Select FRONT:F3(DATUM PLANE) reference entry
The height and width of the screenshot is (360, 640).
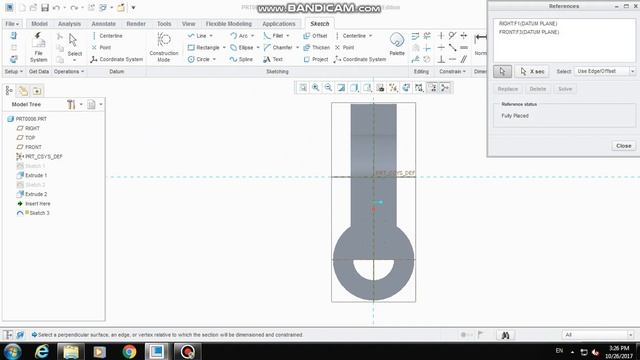529,32
